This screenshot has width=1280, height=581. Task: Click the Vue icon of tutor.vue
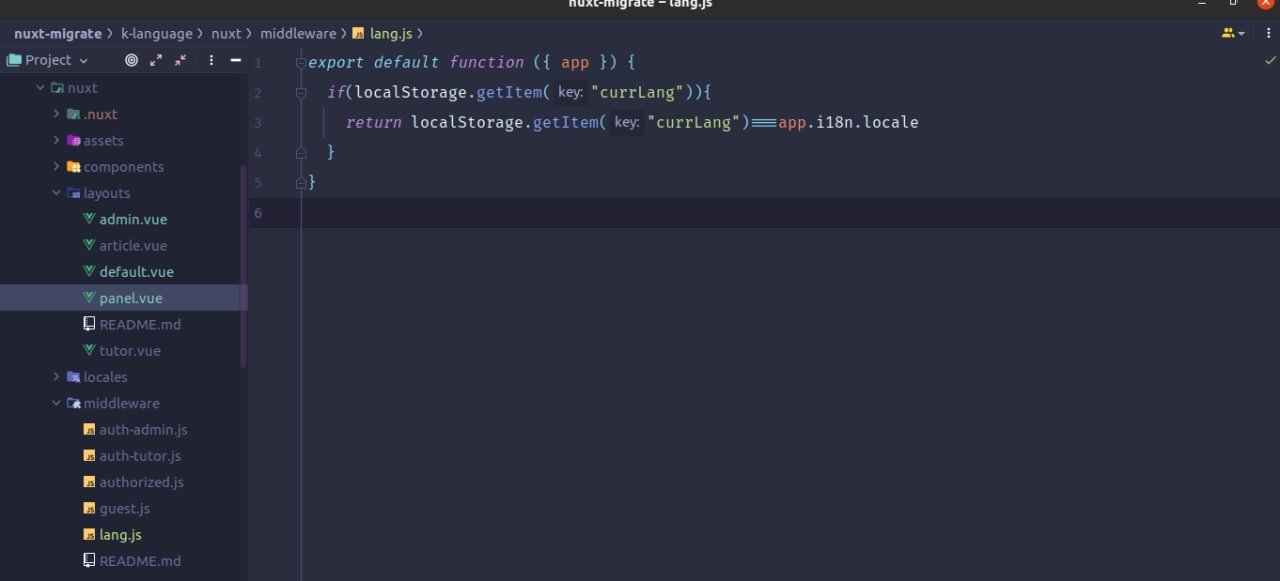89,350
